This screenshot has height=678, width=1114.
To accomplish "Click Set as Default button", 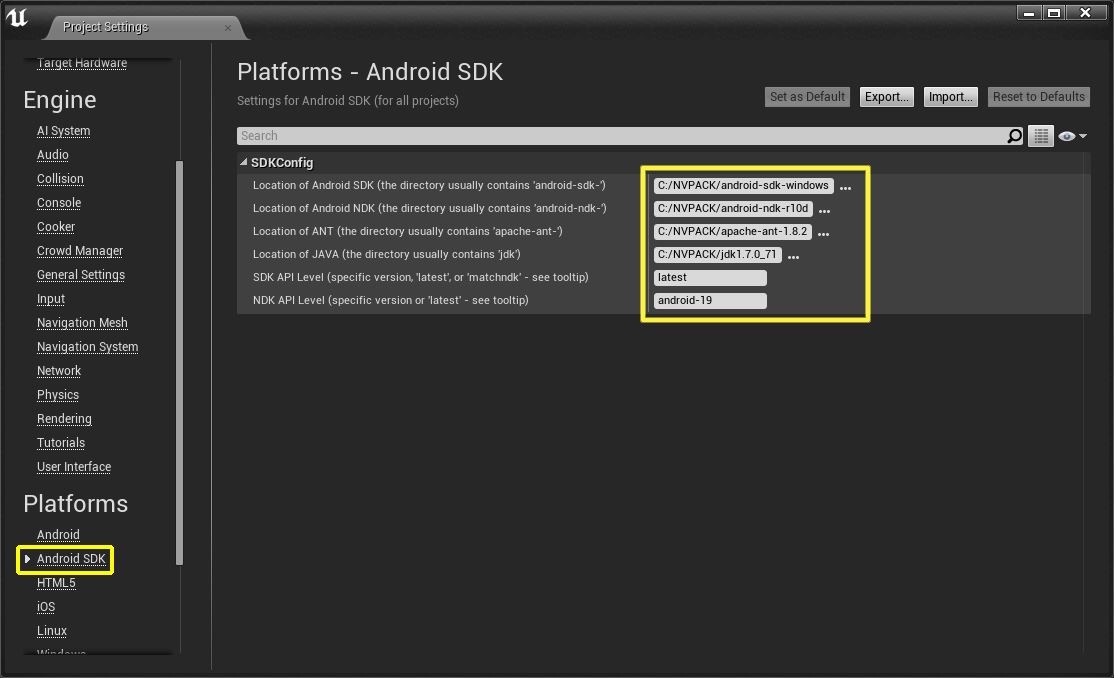I will tap(807, 97).
